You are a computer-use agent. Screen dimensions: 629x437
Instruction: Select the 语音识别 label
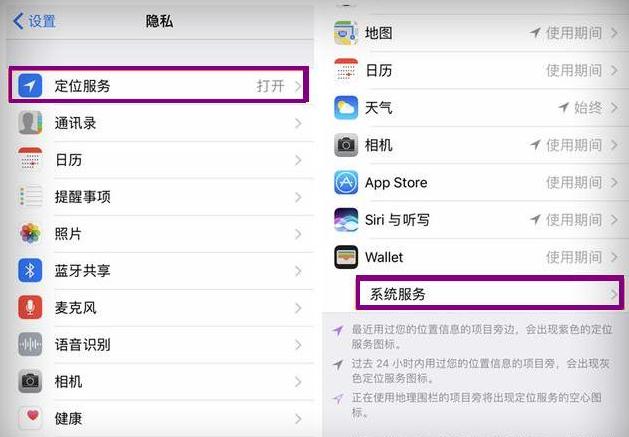(x=82, y=345)
